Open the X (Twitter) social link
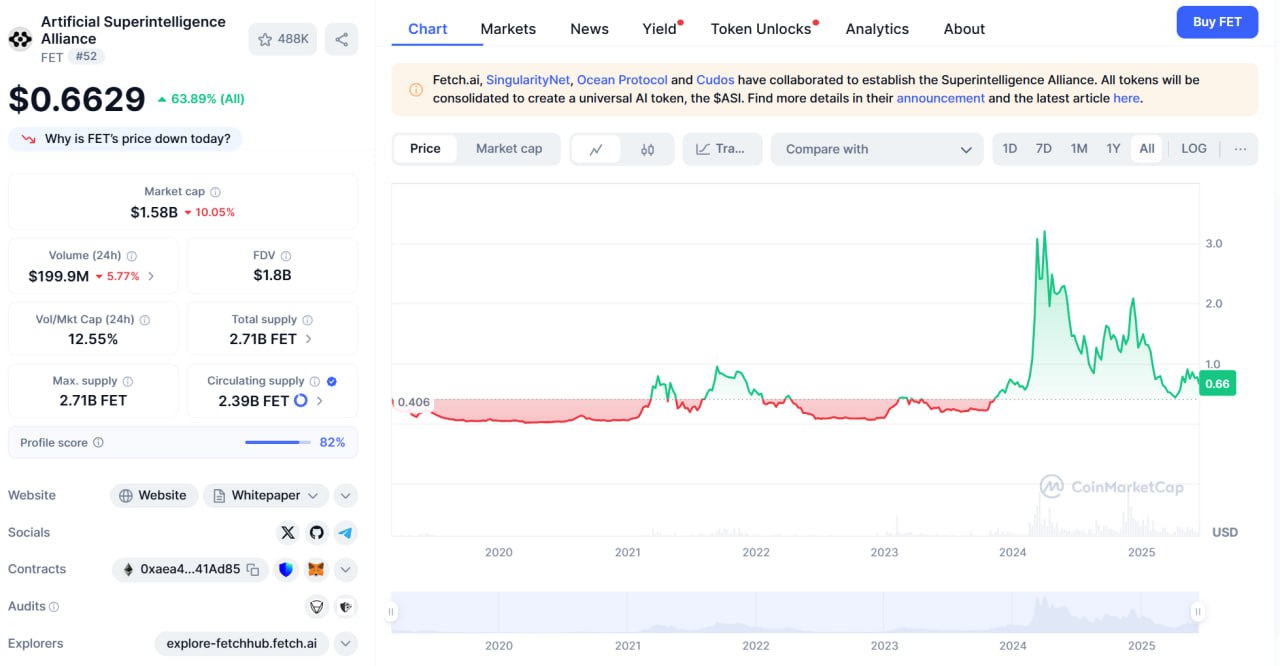 click(x=288, y=532)
